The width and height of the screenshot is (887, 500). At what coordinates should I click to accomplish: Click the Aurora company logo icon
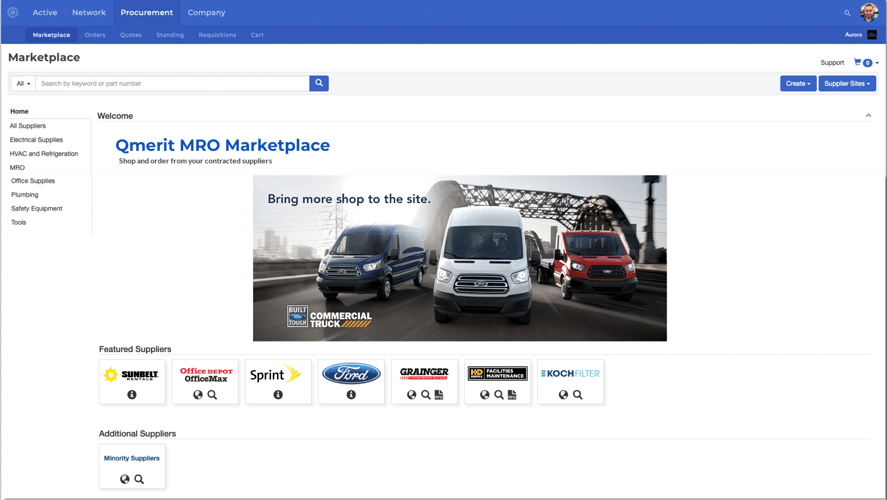click(872, 35)
